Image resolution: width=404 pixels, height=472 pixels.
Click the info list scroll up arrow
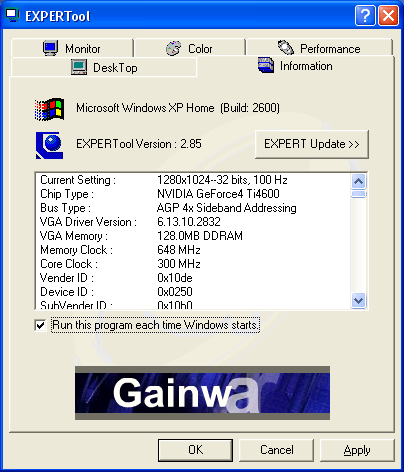click(359, 181)
